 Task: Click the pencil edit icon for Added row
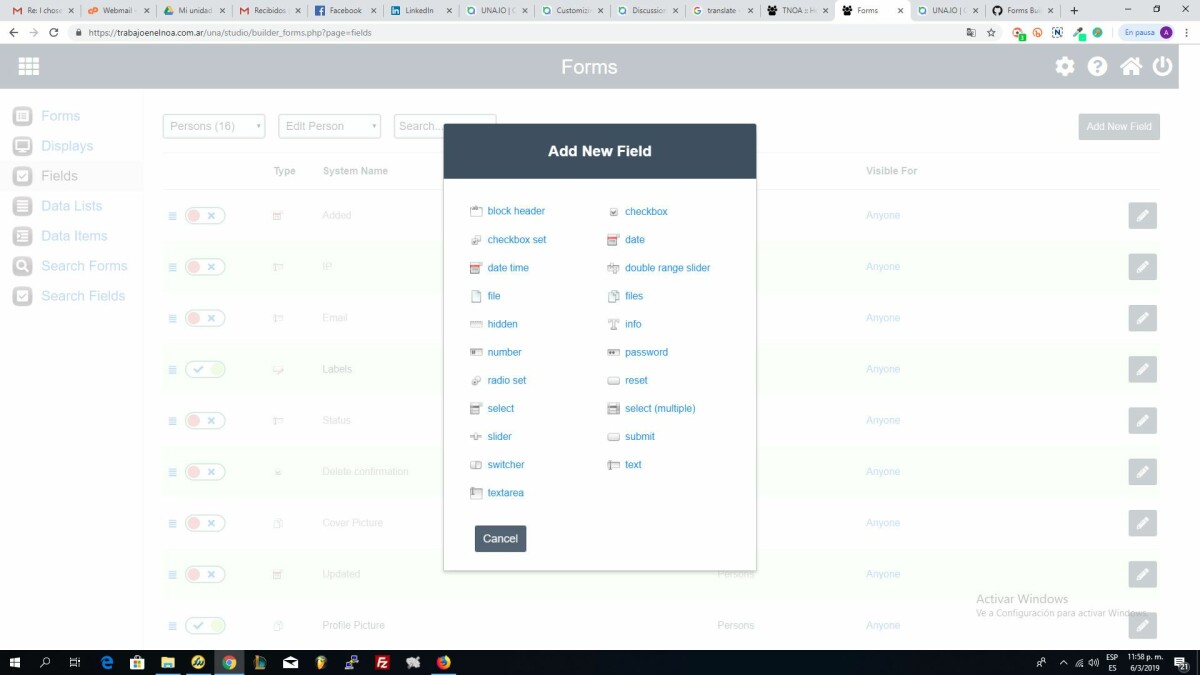[x=1142, y=216]
